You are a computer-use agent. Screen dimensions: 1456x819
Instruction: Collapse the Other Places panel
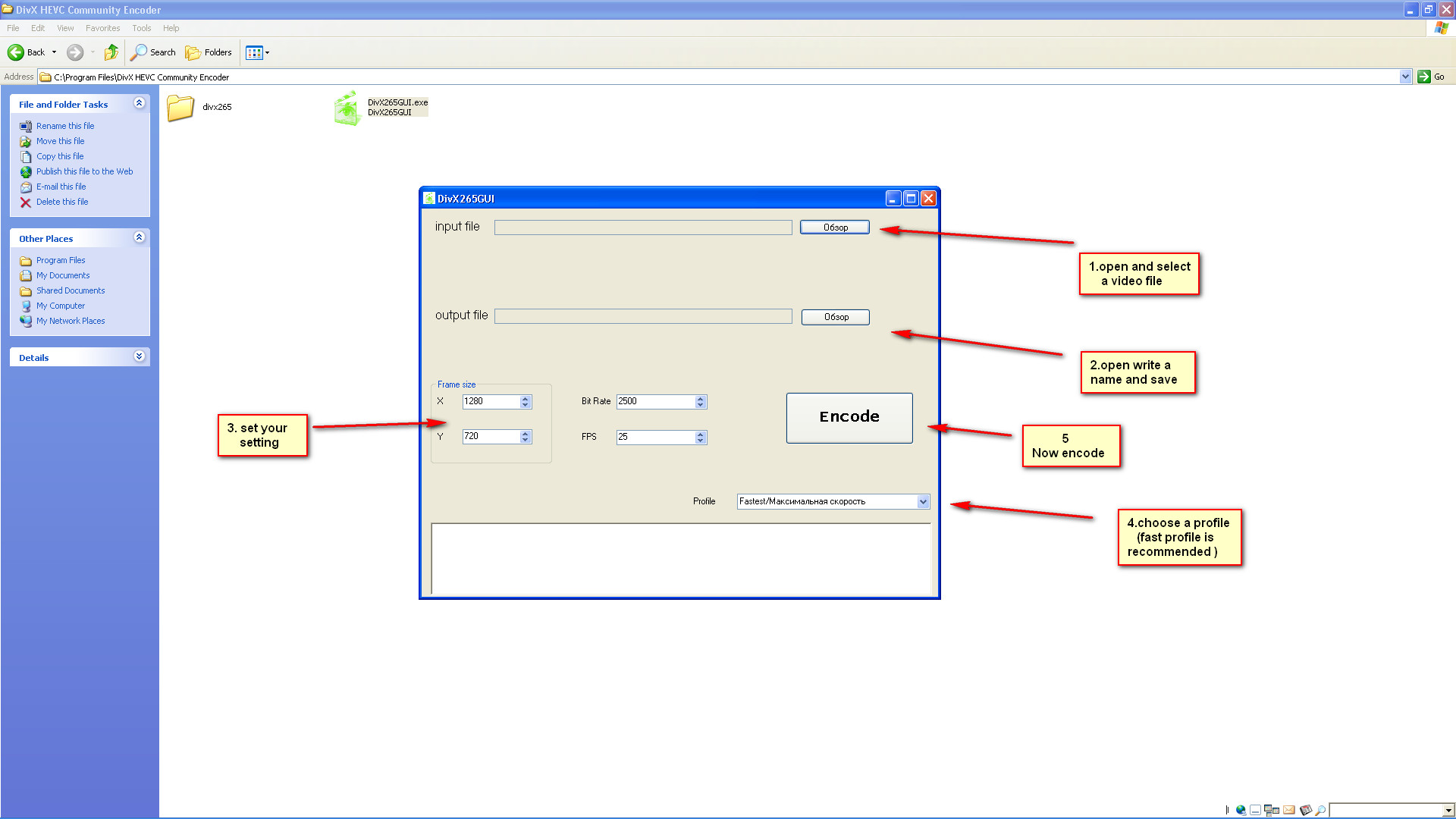[139, 237]
